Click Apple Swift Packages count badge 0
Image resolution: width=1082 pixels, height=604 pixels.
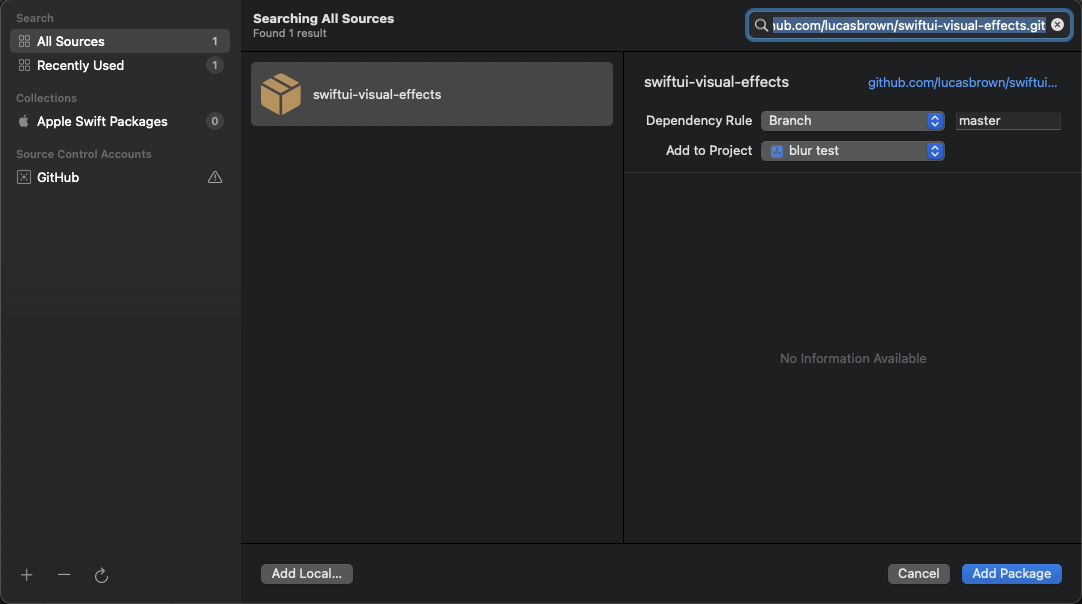coord(215,121)
